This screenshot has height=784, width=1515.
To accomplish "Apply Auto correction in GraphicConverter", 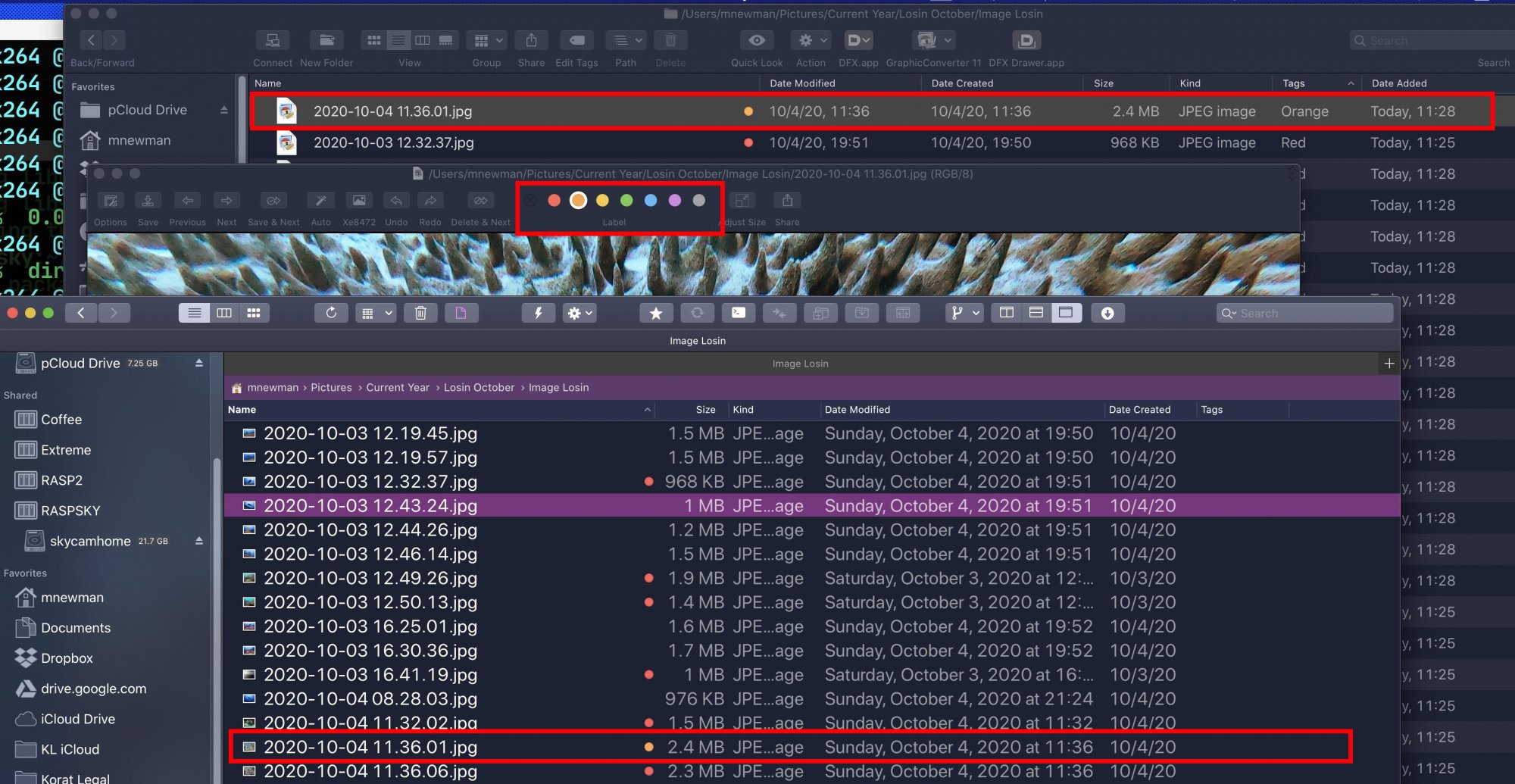I will (x=320, y=201).
